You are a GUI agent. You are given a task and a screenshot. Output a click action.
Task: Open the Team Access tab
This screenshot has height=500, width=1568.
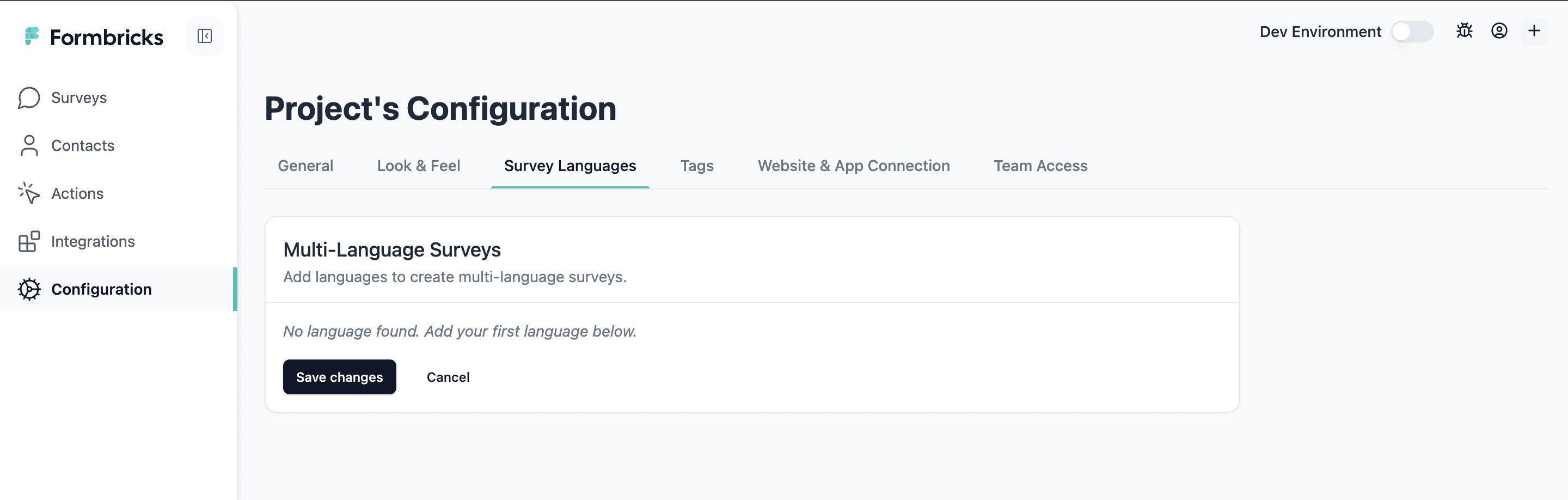point(1040,166)
